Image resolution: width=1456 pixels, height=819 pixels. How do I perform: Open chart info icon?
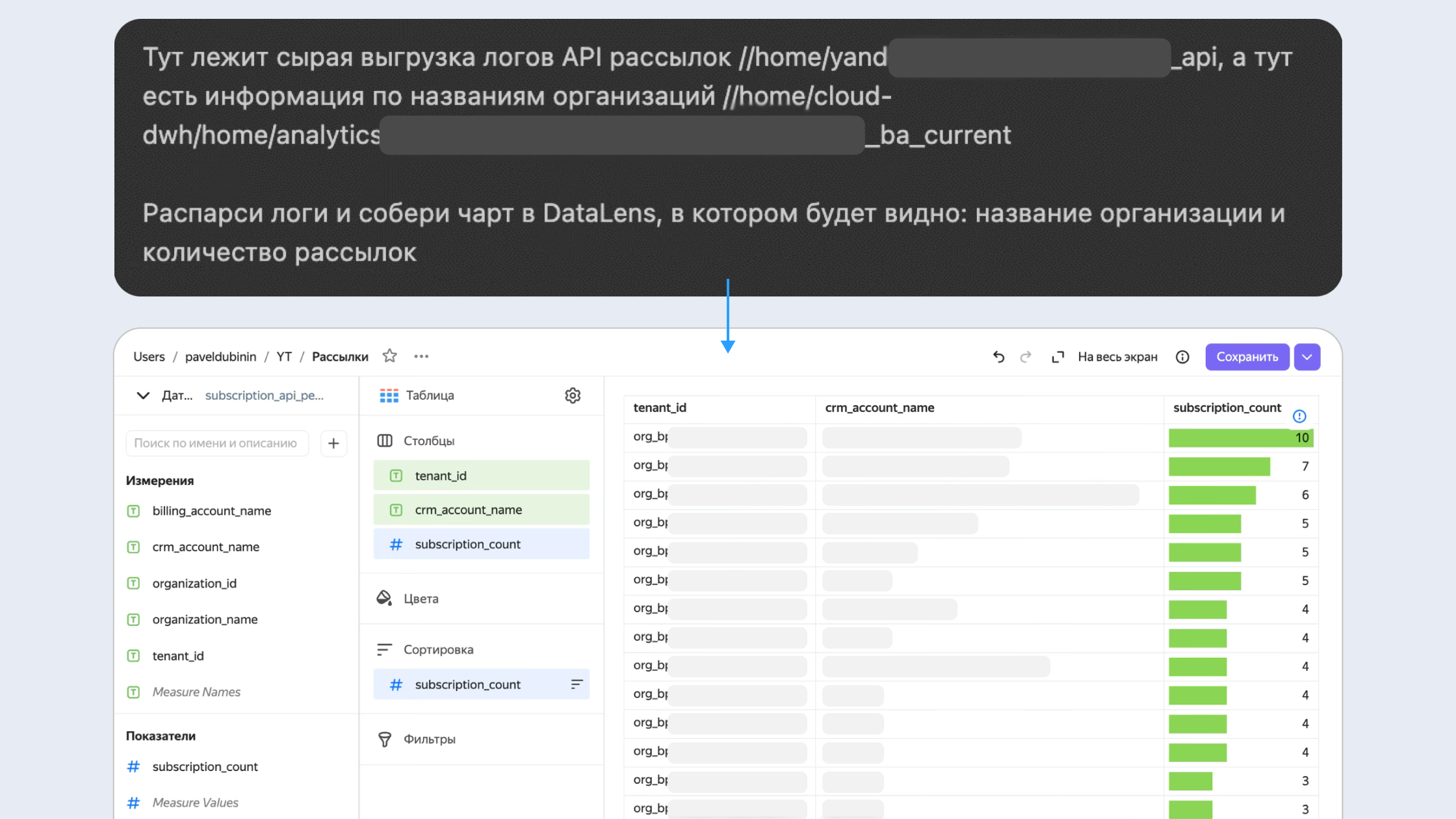point(1182,357)
